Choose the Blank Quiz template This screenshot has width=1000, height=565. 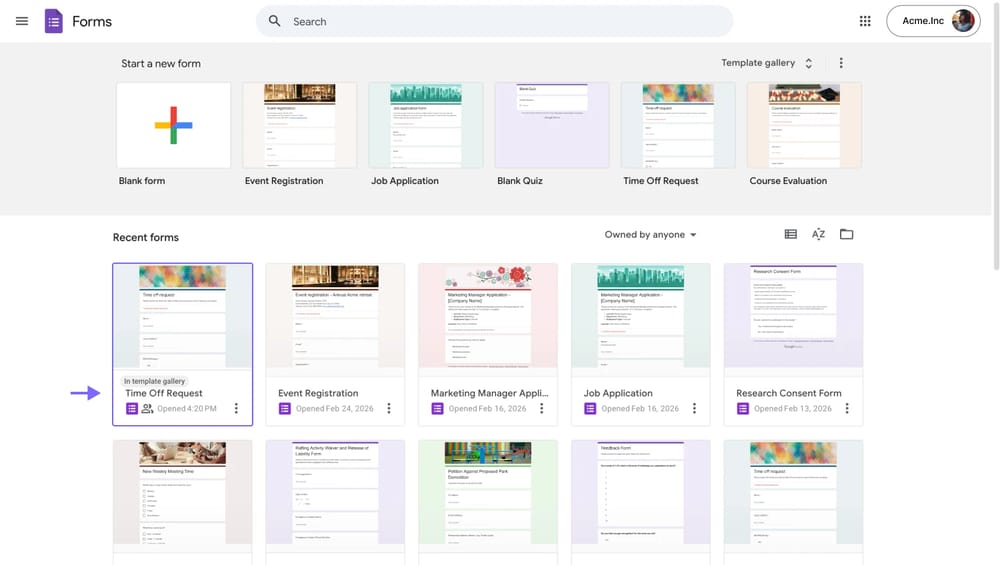click(x=552, y=125)
